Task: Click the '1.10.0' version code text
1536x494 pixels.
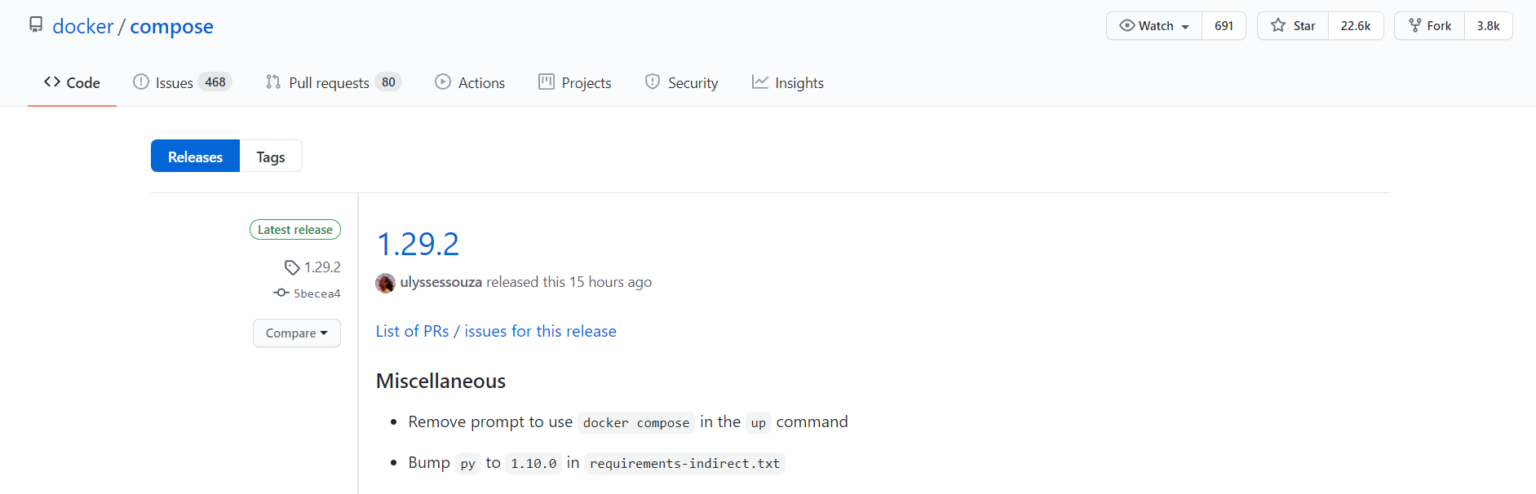Action: [533, 463]
